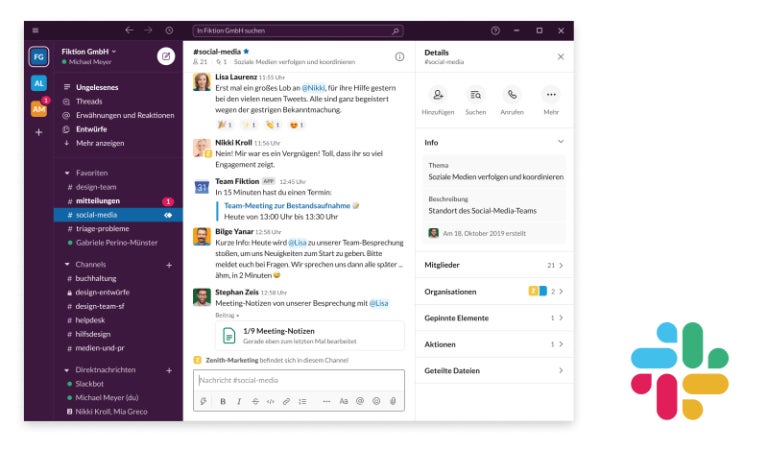780x450 pixels.
Task: Expand the Mitglieder section
Action: pyautogui.click(x=494, y=265)
